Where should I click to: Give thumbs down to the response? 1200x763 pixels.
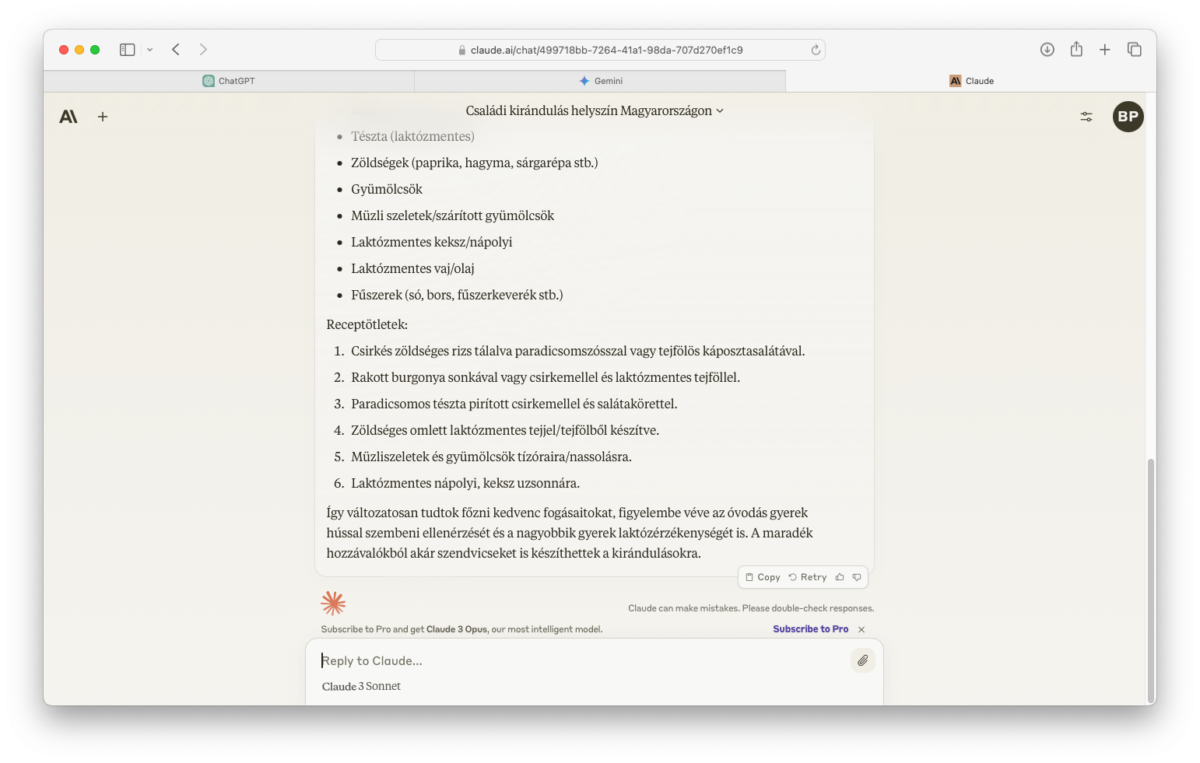point(857,577)
